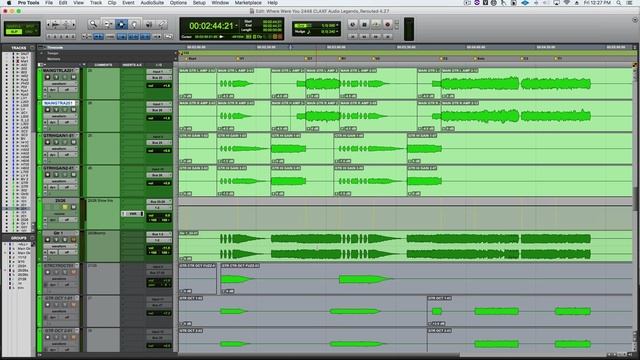Open the Marketplace menu
The width and height of the screenshot is (640, 360).
248,3
